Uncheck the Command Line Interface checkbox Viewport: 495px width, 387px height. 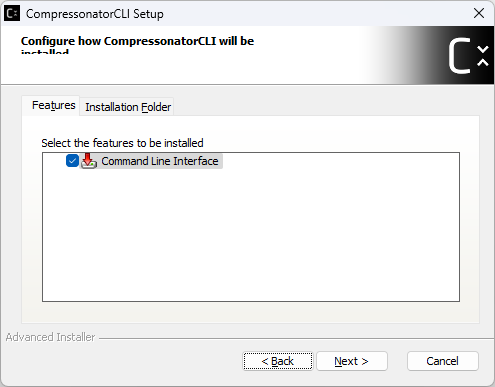pyautogui.click(x=72, y=161)
